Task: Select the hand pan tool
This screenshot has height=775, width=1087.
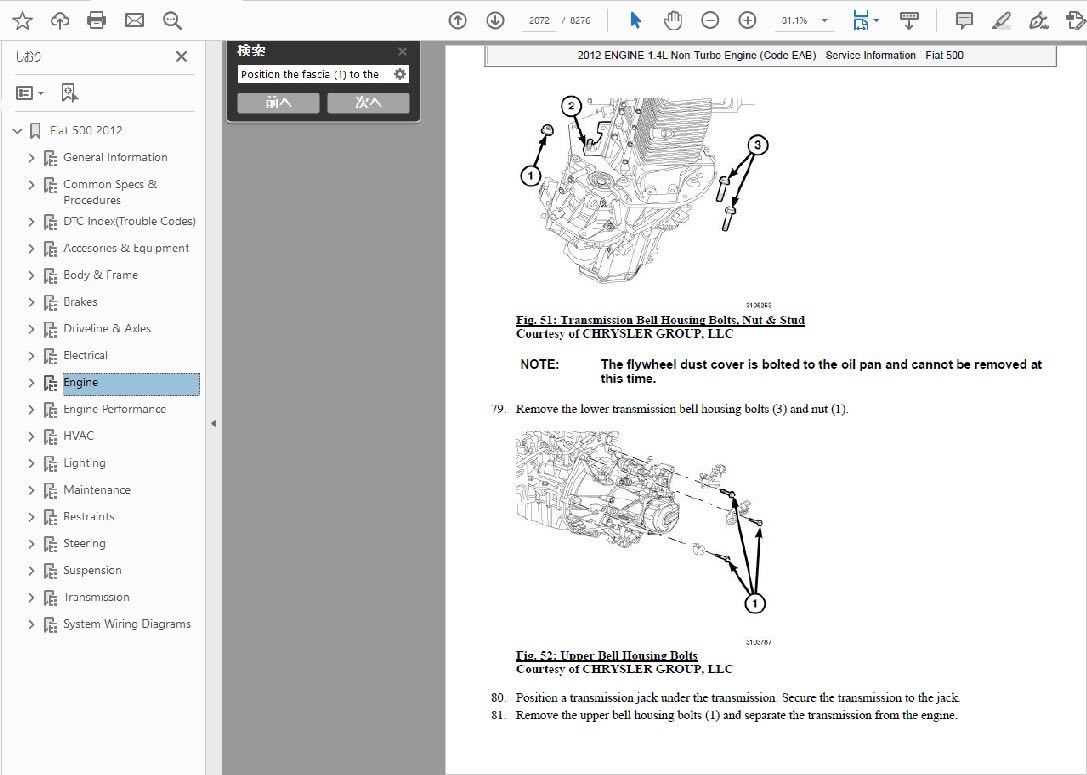Action: tap(673, 20)
